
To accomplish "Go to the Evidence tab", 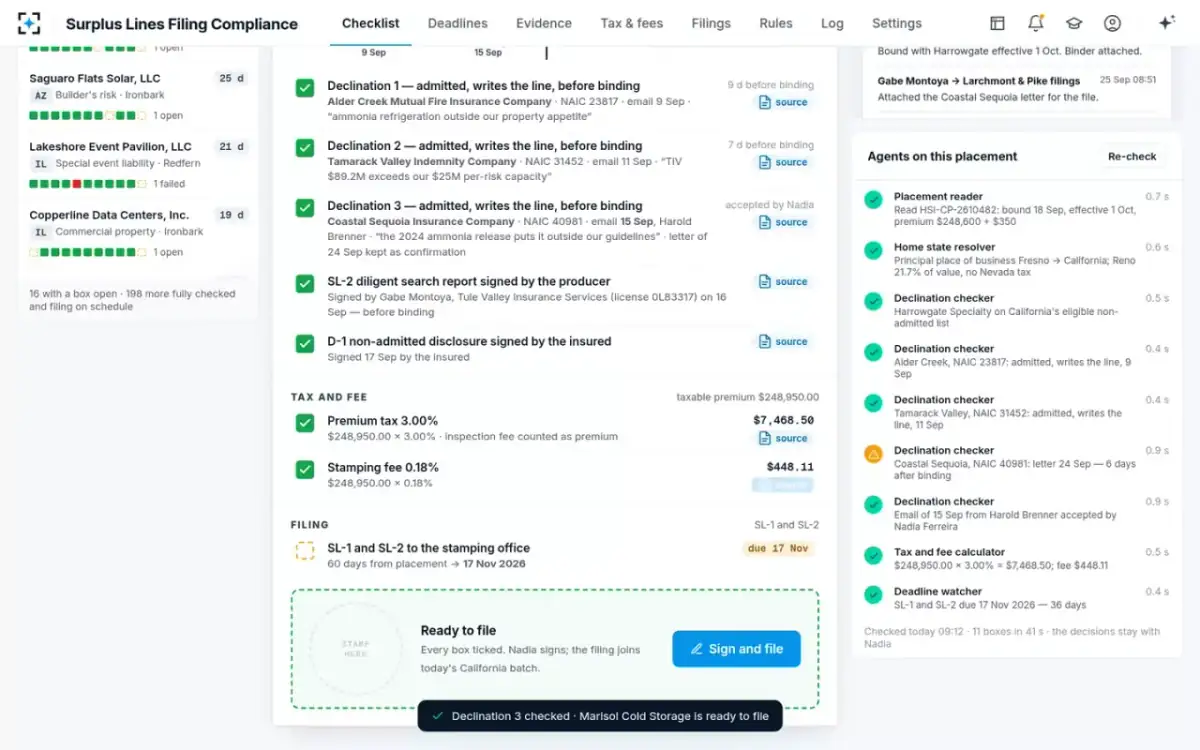I will point(544,23).
